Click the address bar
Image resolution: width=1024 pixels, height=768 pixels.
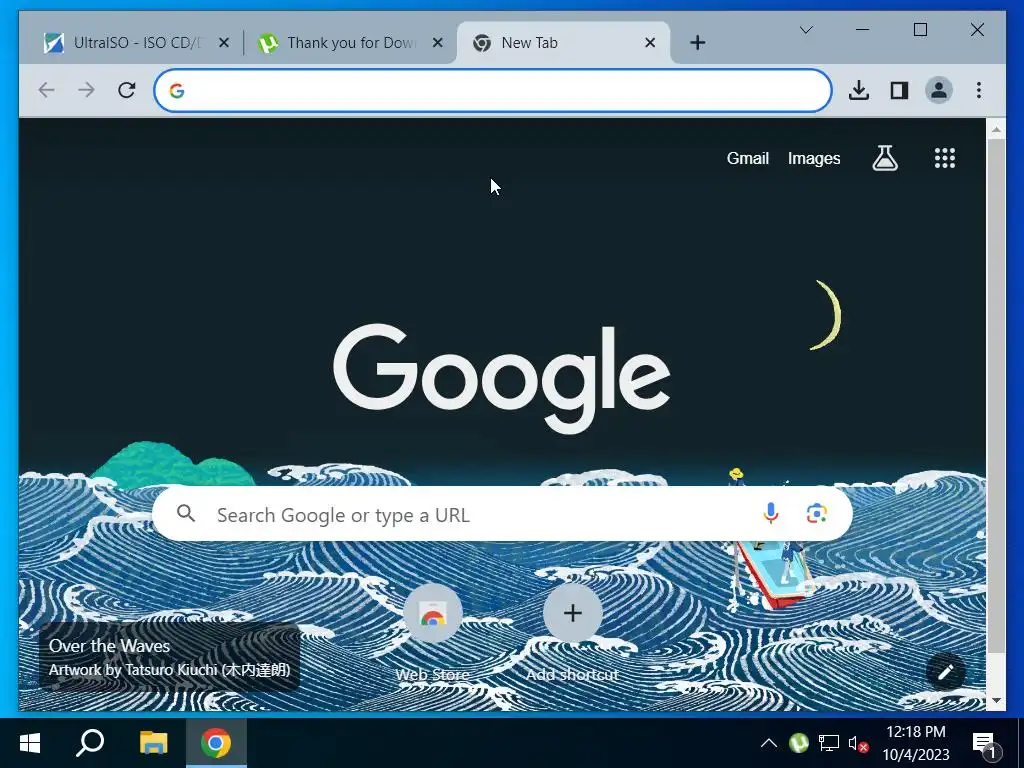coord(493,90)
